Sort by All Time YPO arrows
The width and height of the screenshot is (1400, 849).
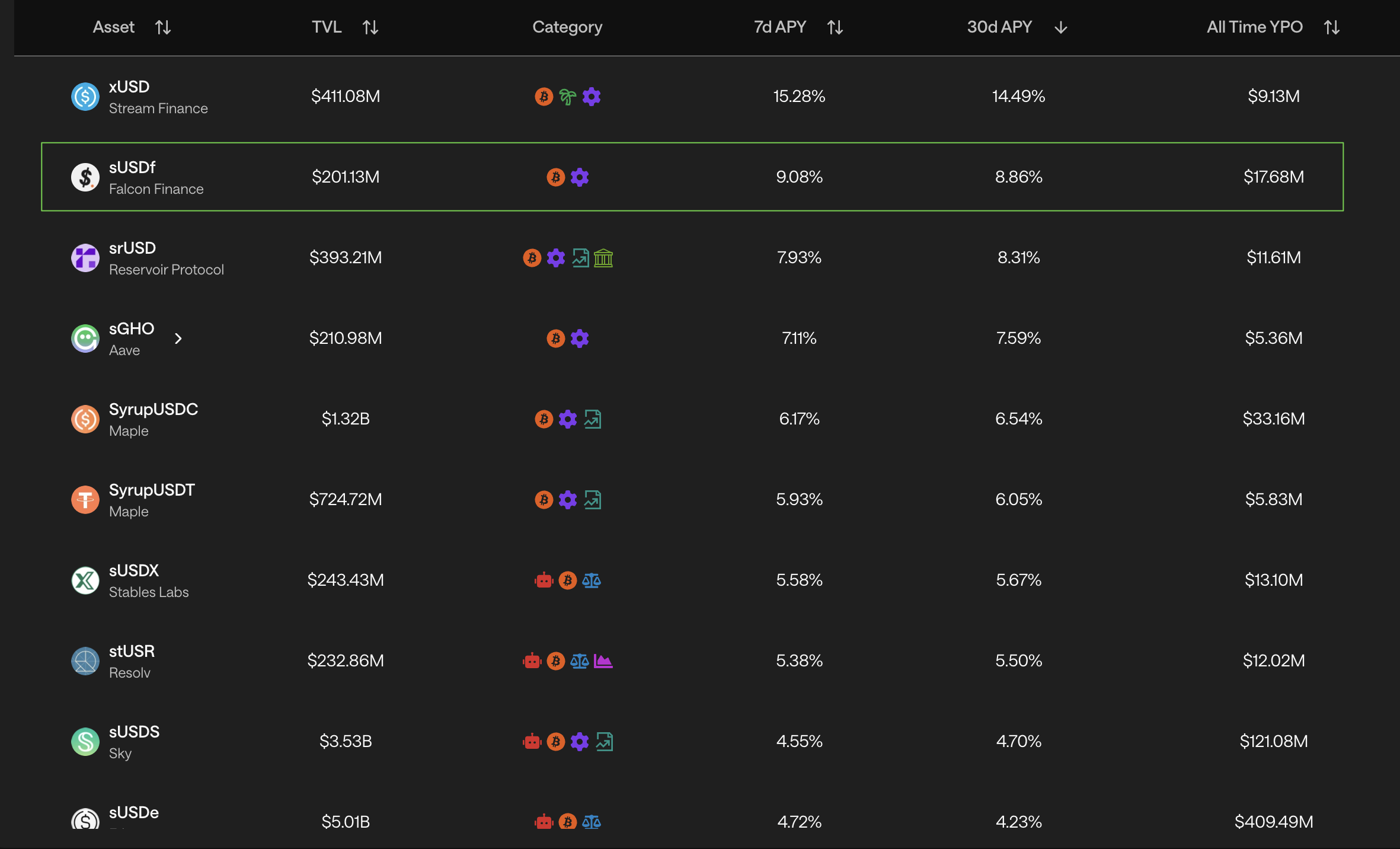pyautogui.click(x=1332, y=27)
